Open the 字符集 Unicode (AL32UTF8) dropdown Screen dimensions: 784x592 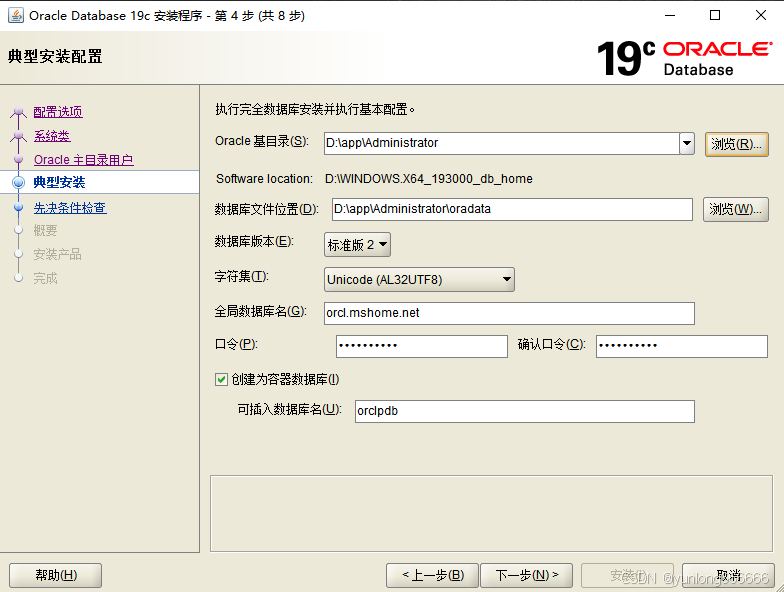click(419, 280)
